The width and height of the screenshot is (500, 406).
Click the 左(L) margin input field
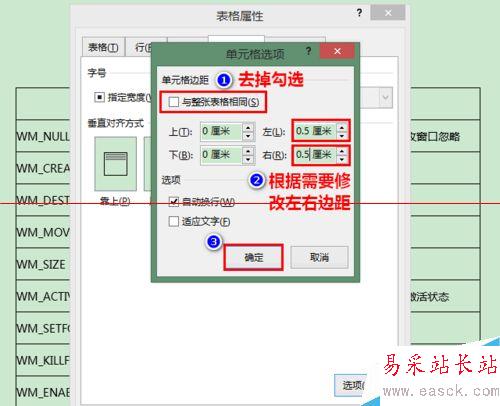315,131
